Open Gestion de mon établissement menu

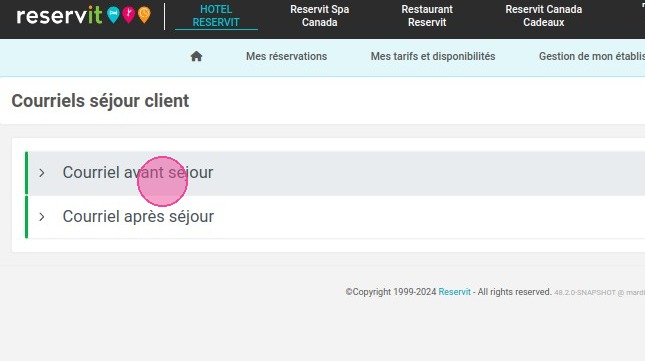[x=592, y=56]
